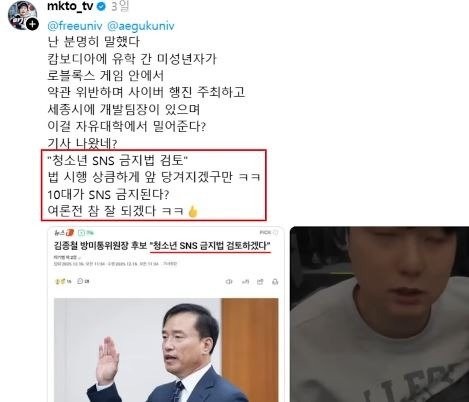Click the article print icon

[x=275, y=282]
